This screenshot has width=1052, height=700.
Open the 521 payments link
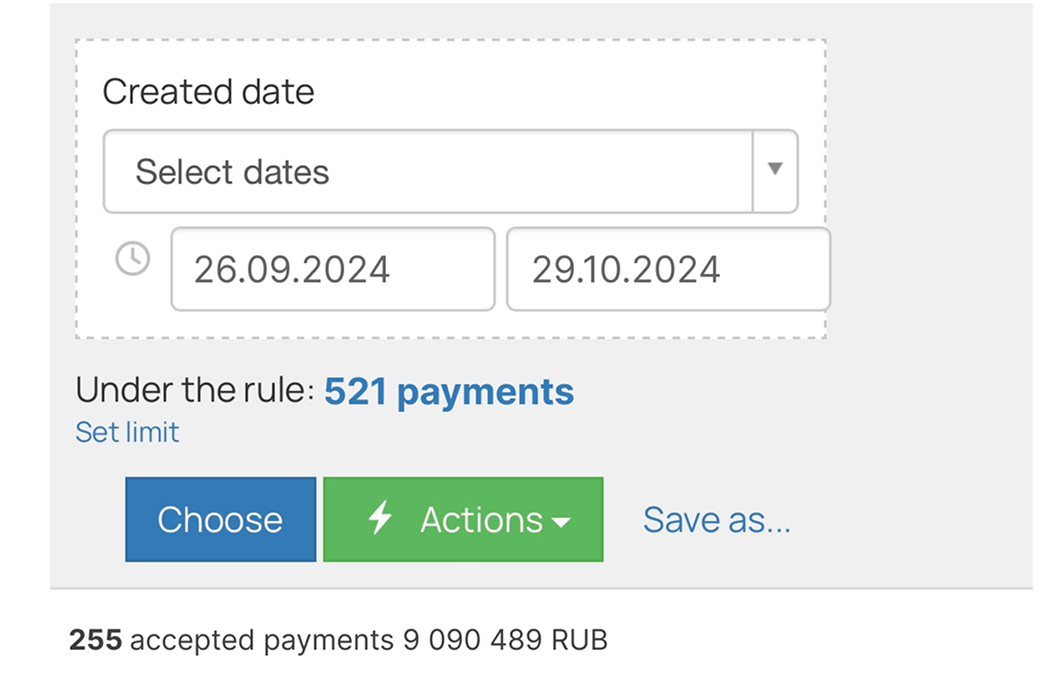pos(449,391)
